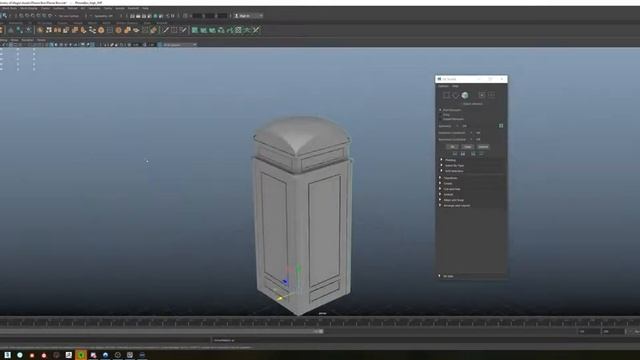Open the Symmetry dropdown in UV Toolkit
The image size is (640, 360).
463,126
